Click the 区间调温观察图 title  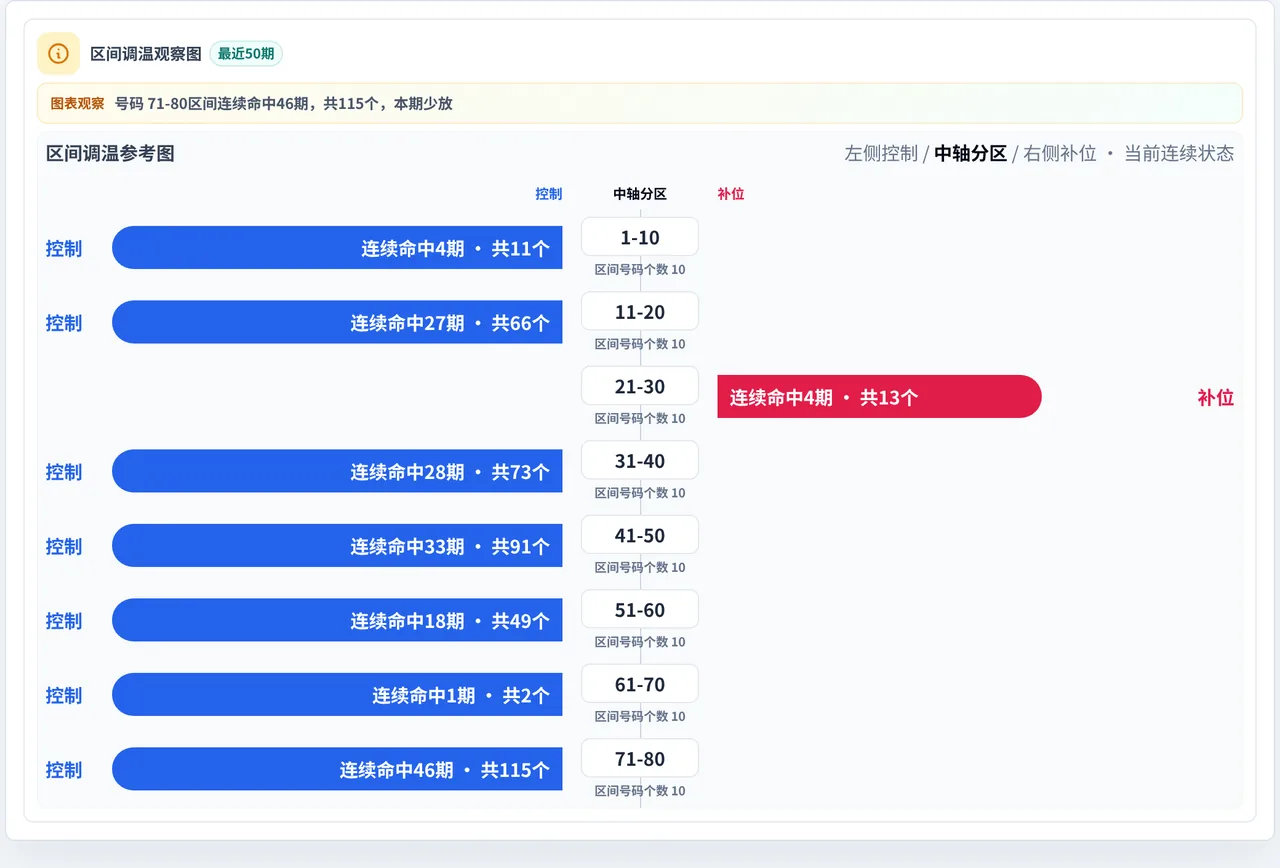[x=146, y=54]
